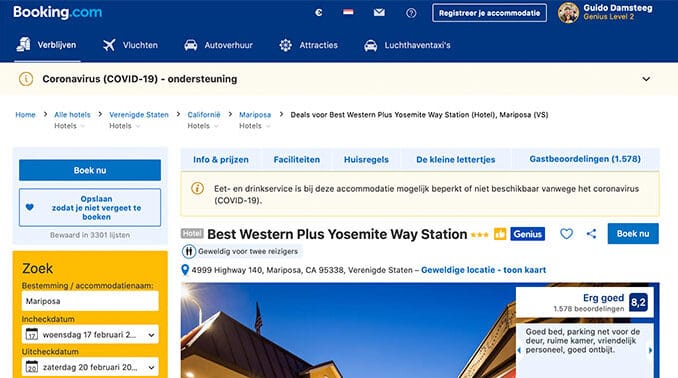Image resolution: width=678 pixels, height=378 pixels.
Task: Click 1.578 beoordelingen text
Action: click(588, 309)
